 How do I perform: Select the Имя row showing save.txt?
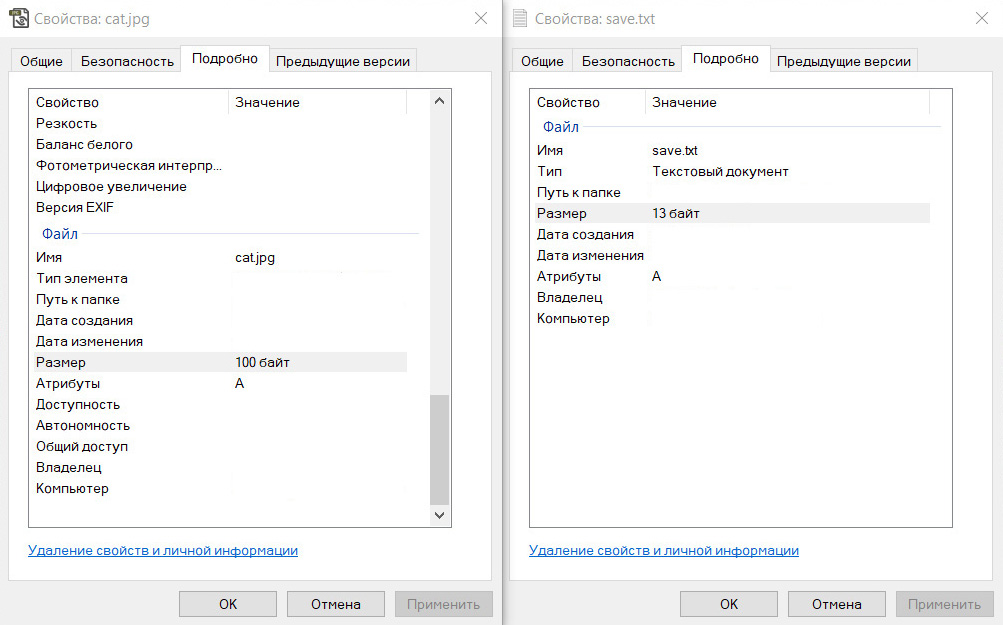pos(732,150)
